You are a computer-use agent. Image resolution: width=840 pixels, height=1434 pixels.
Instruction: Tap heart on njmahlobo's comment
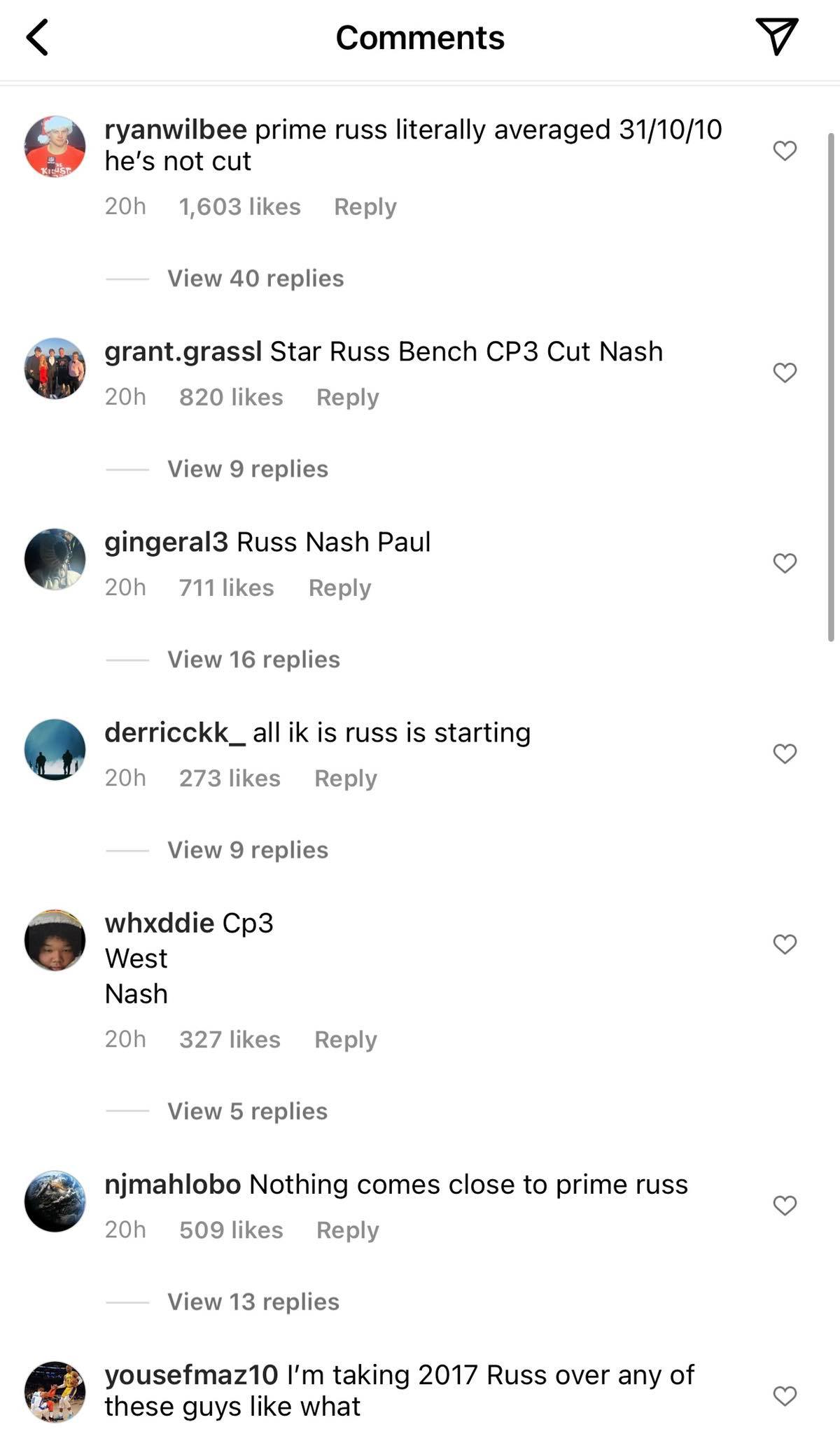(785, 1205)
